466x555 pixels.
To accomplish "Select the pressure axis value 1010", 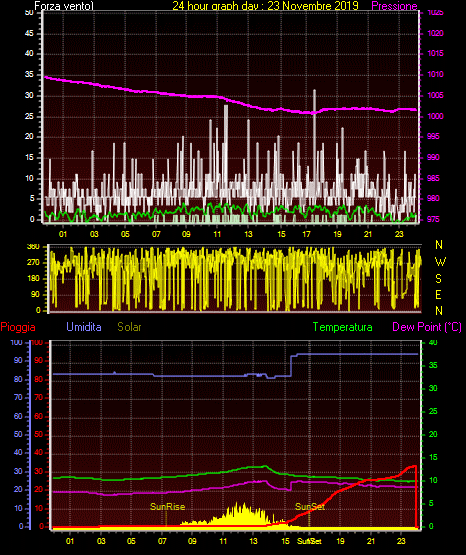I will tap(435, 74).
